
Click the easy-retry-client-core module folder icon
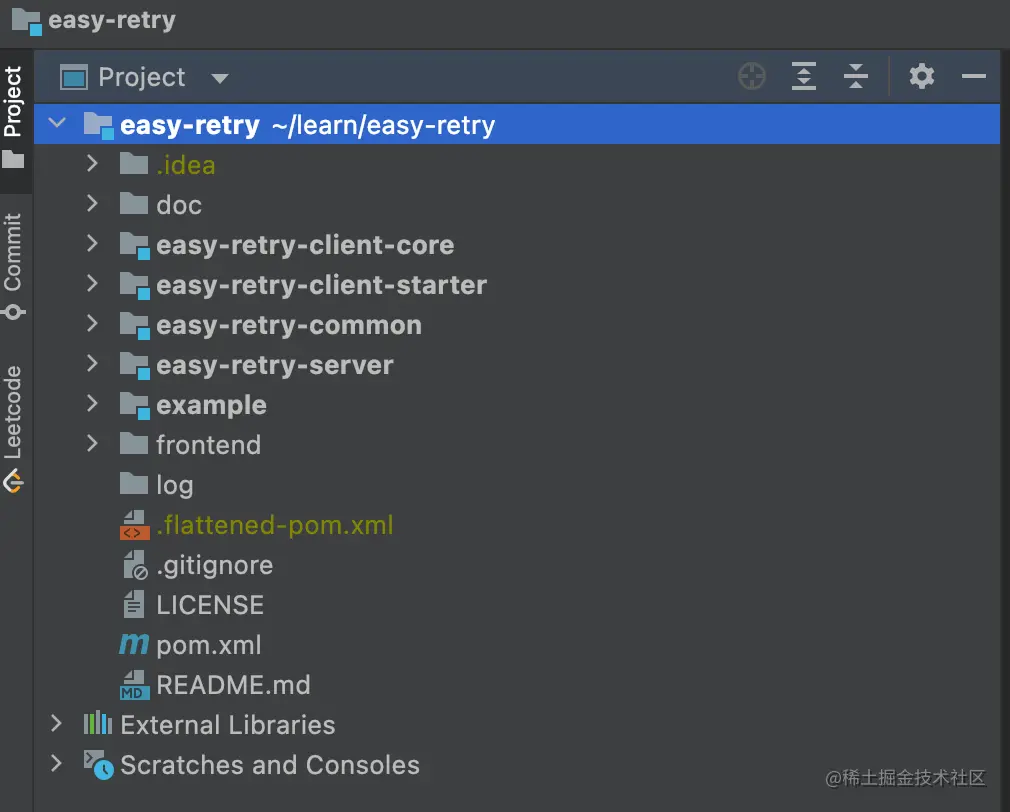click(x=135, y=245)
